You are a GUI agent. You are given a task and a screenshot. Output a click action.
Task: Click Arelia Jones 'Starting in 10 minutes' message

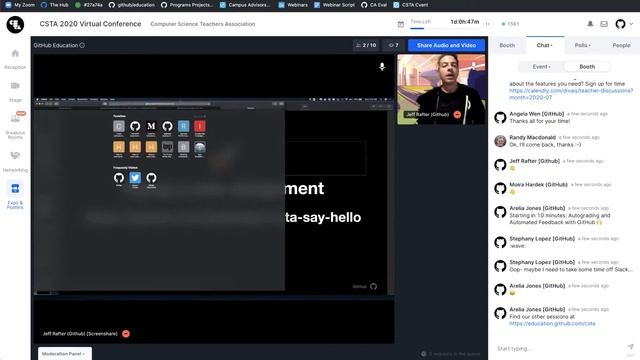tap(560, 219)
